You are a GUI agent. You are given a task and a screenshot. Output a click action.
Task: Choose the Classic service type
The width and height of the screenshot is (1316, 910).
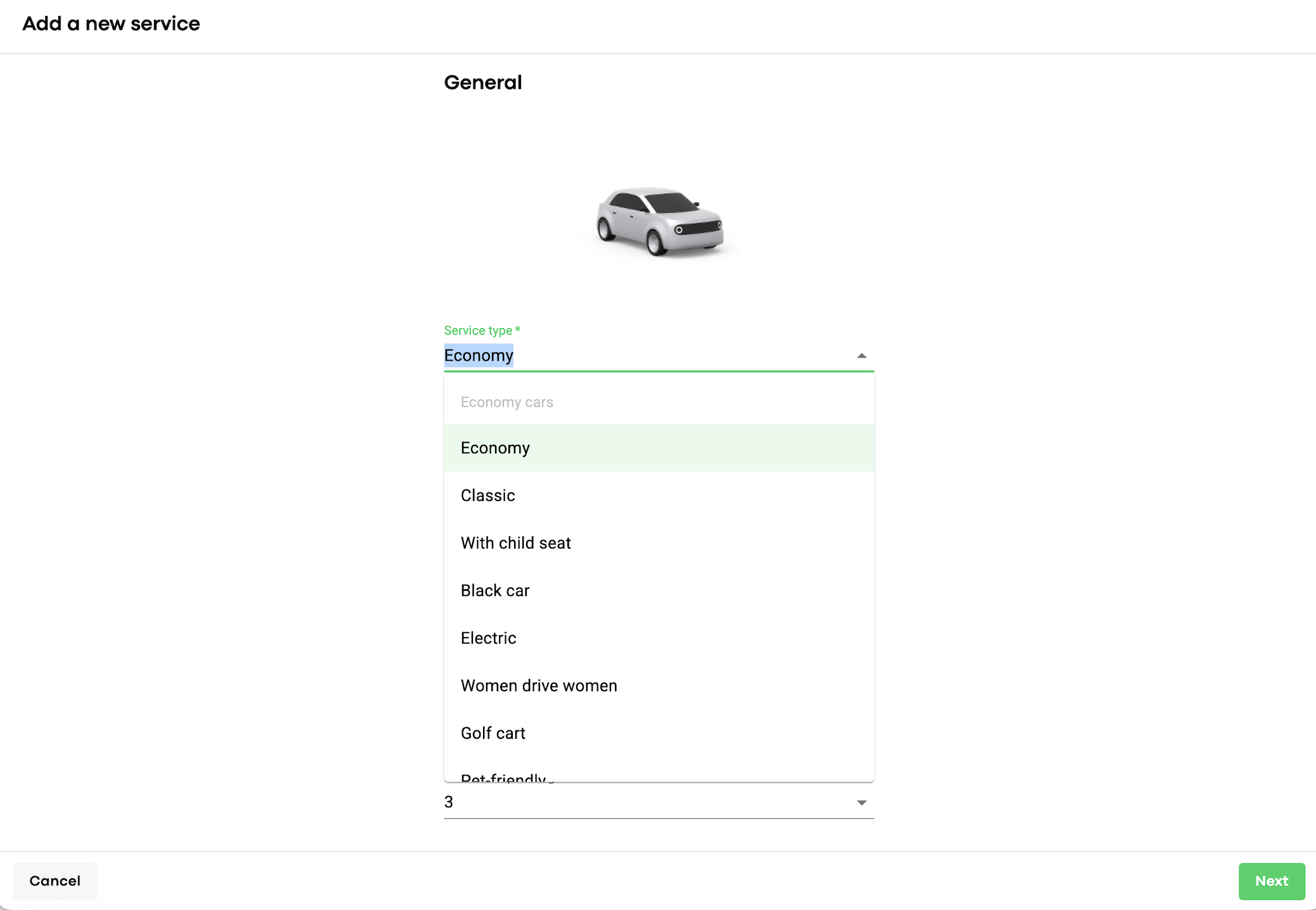487,496
